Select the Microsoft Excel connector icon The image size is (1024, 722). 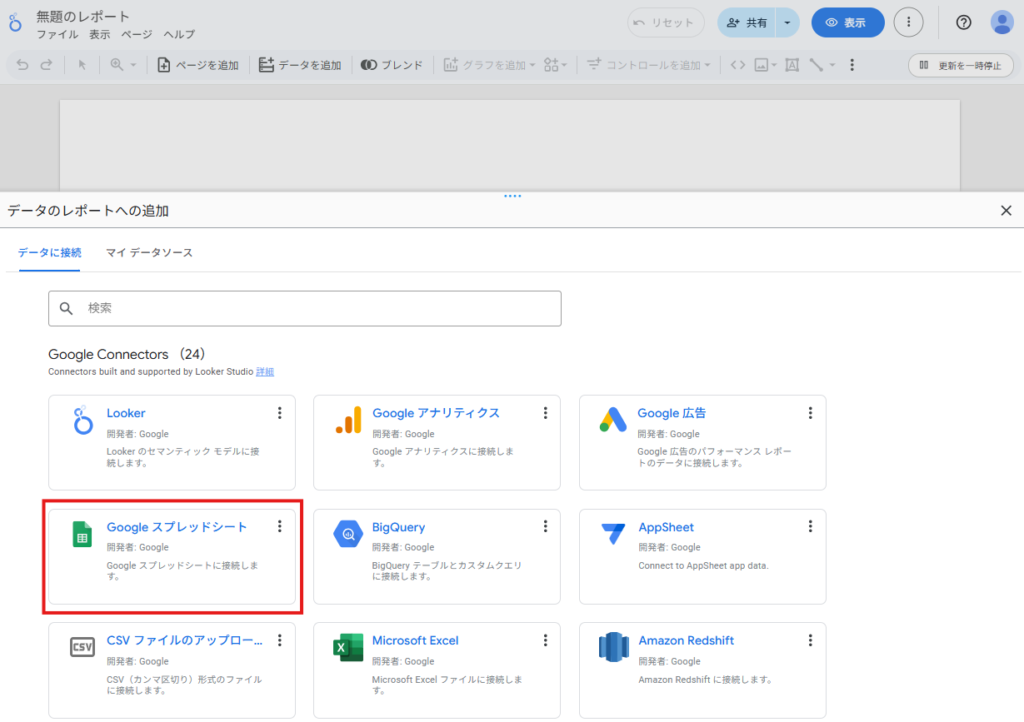347,648
